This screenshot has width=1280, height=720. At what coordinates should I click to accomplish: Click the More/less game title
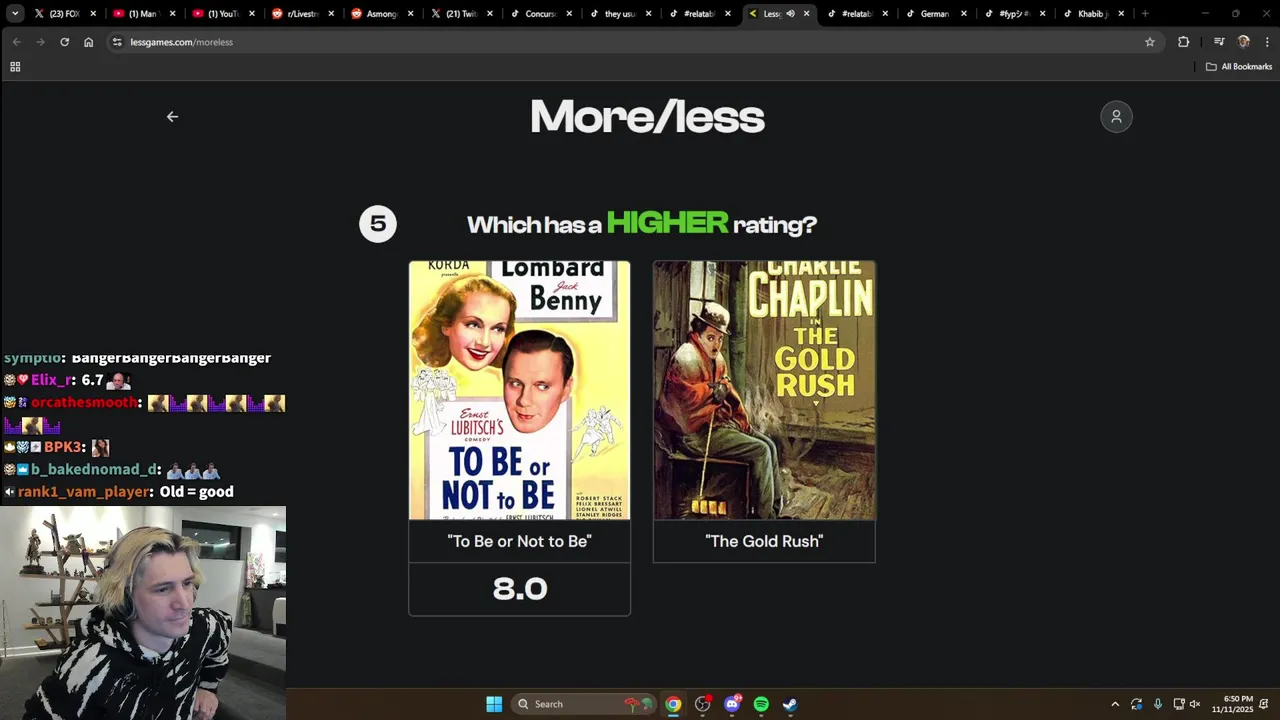point(647,118)
